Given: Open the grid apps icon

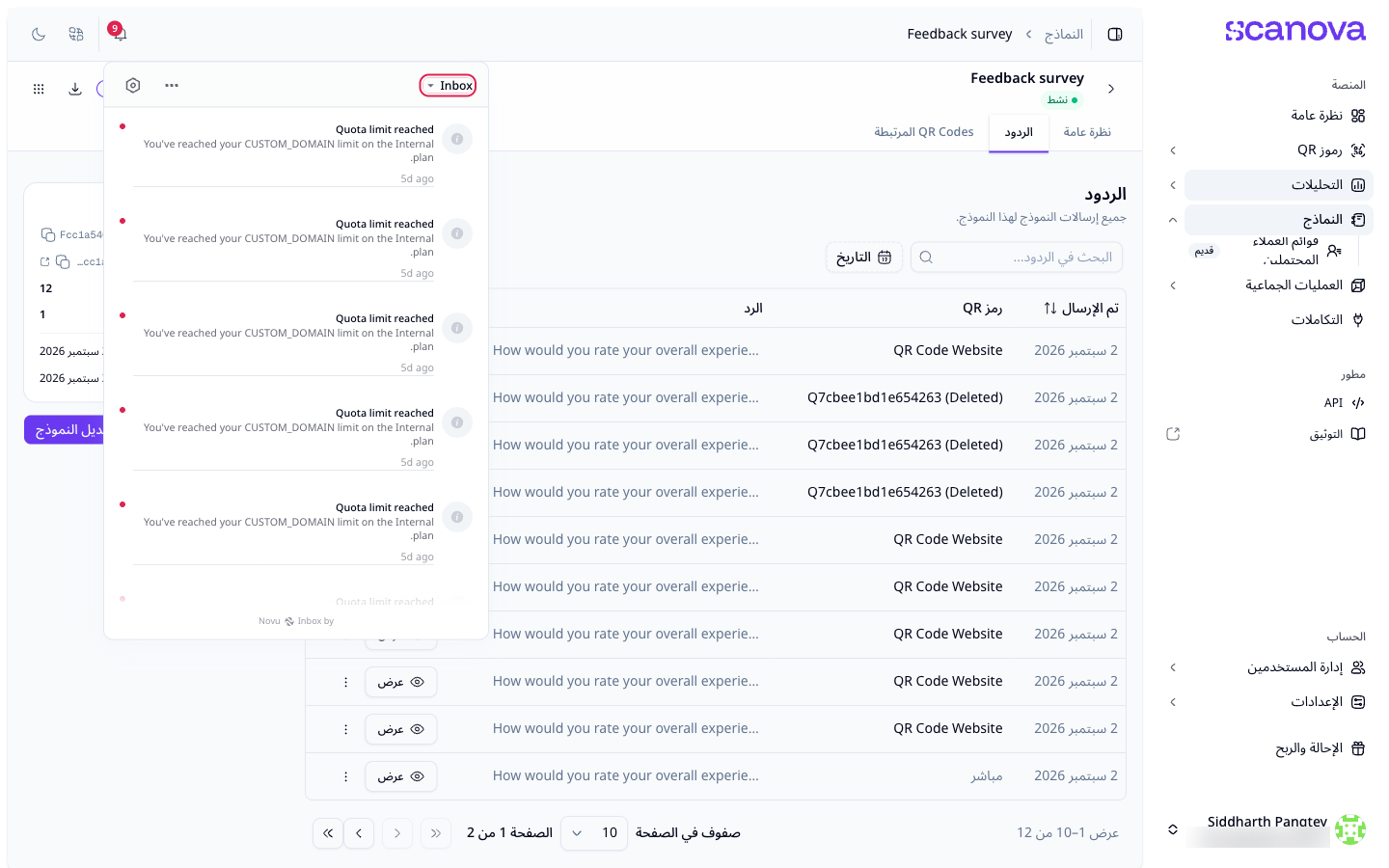Looking at the screenshot, I should point(39,89).
